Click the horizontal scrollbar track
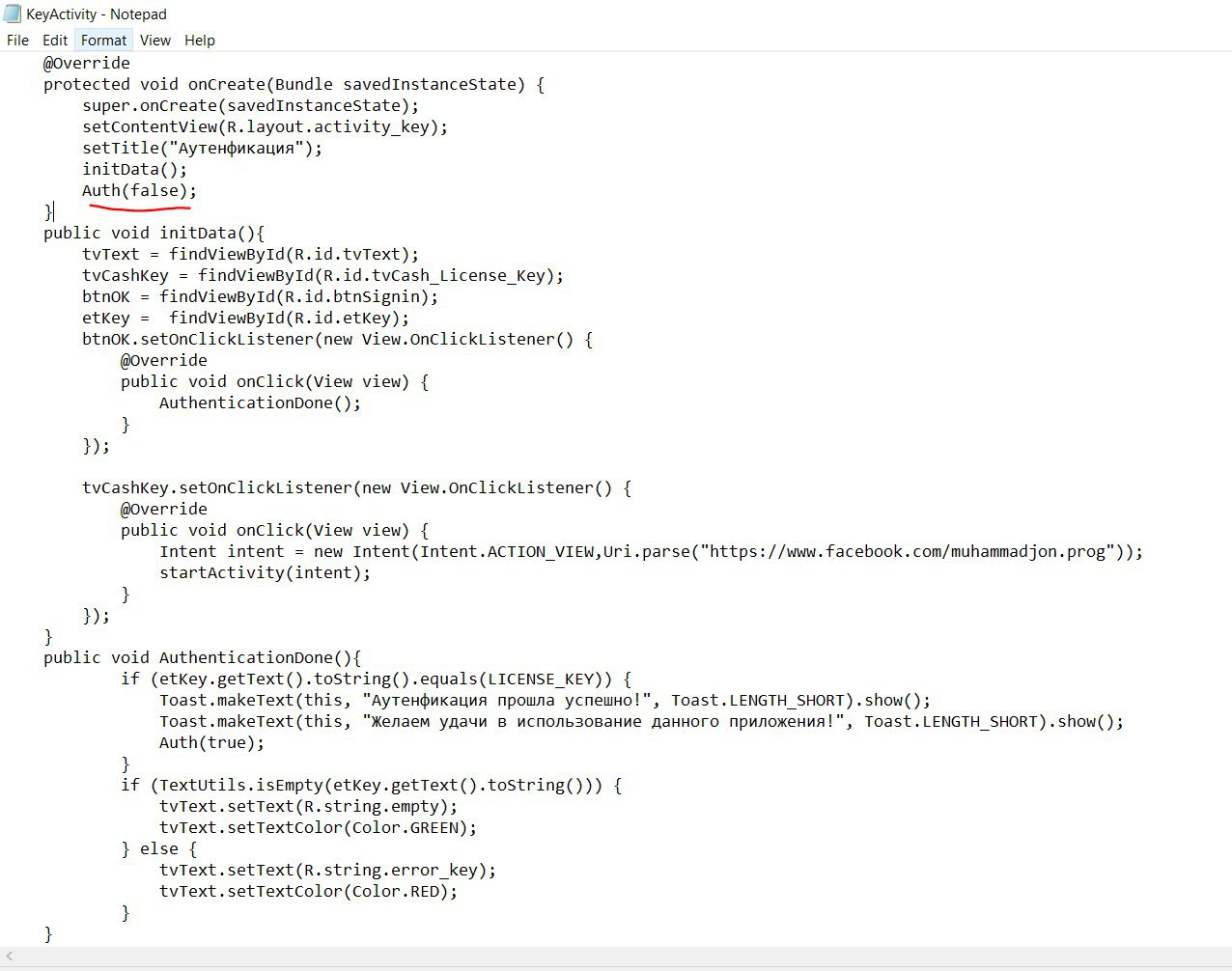Image resolution: width=1232 pixels, height=971 pixels. (x=618, y=957)
